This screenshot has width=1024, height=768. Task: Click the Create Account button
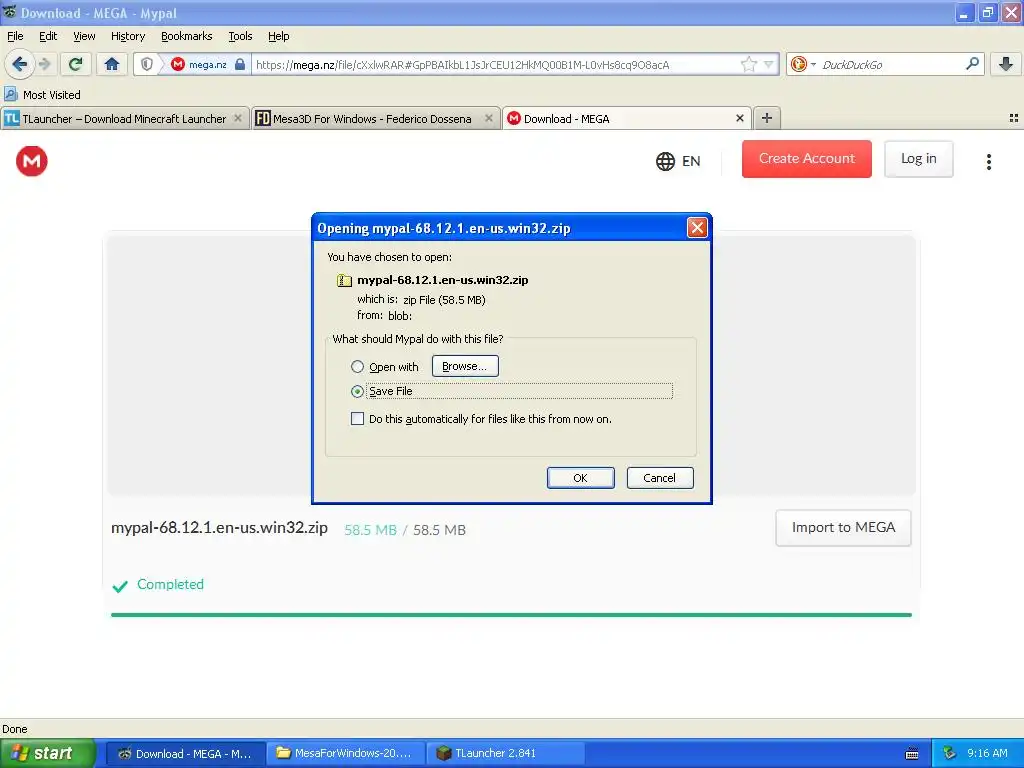(x=807, y=159)
